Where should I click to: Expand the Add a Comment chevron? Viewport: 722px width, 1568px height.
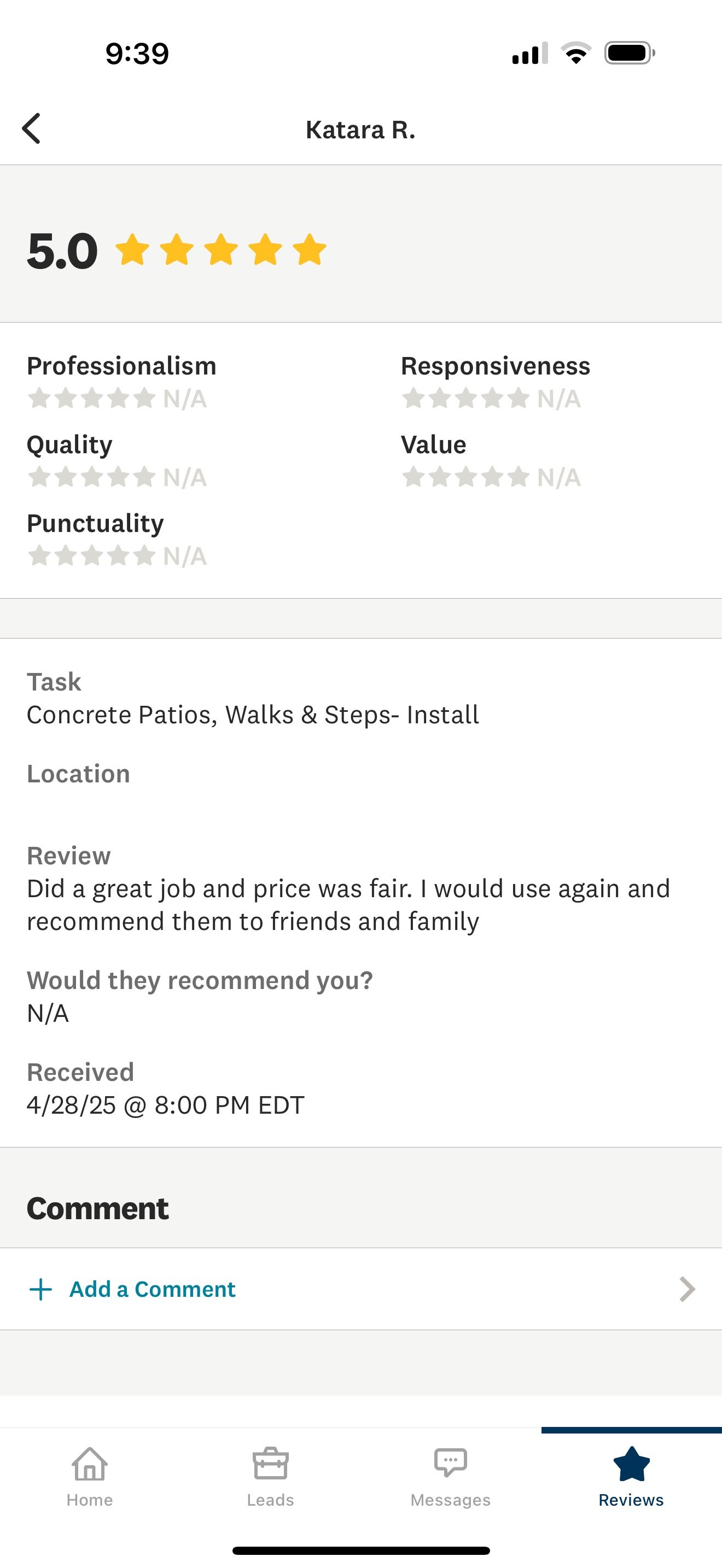[688, 1289]
